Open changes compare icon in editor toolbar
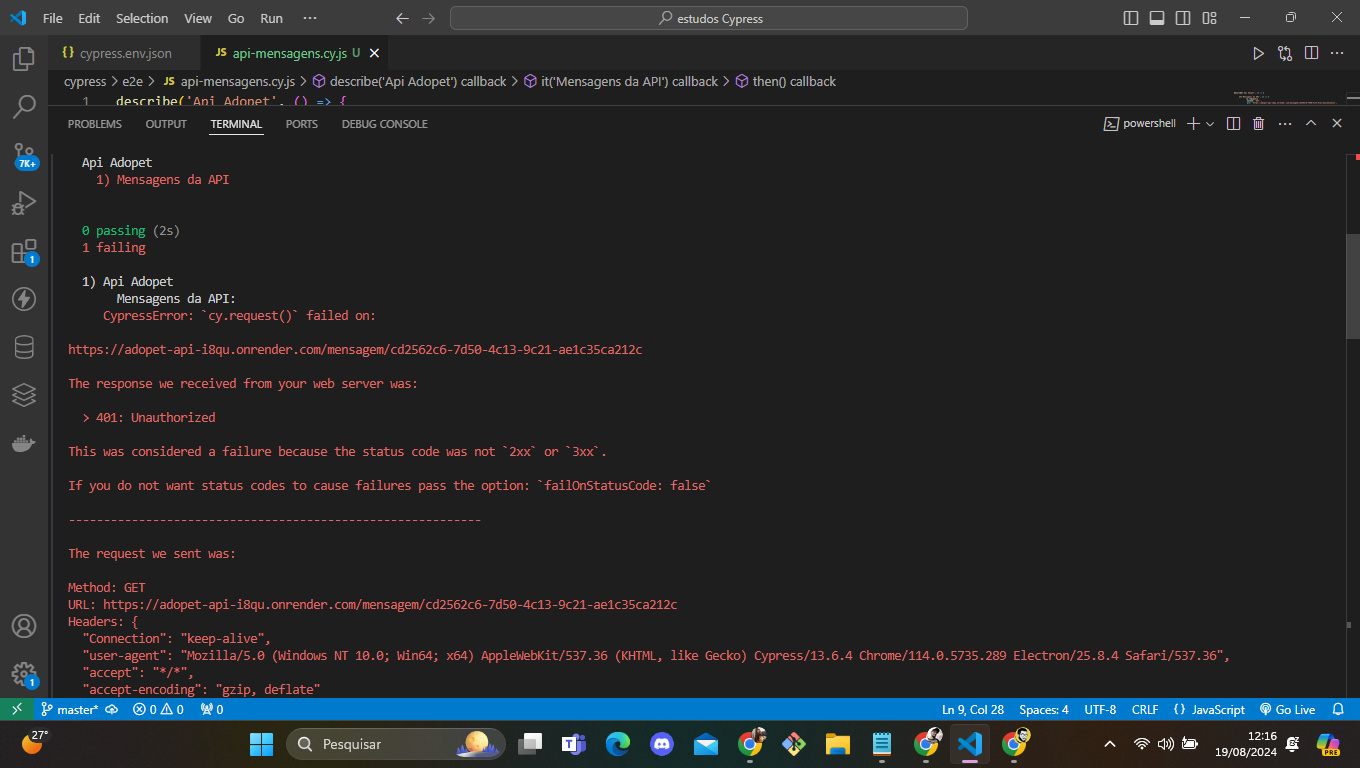Viewport: 1360px width, 768px height. [x=1285, y=53]
